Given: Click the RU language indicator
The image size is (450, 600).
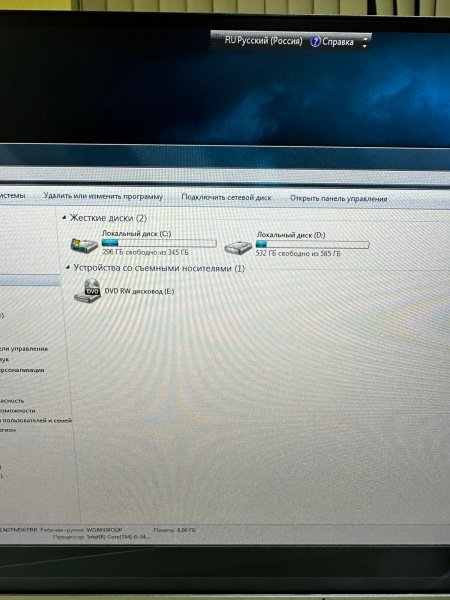Looking at the screenshot, I should point(230,40).
